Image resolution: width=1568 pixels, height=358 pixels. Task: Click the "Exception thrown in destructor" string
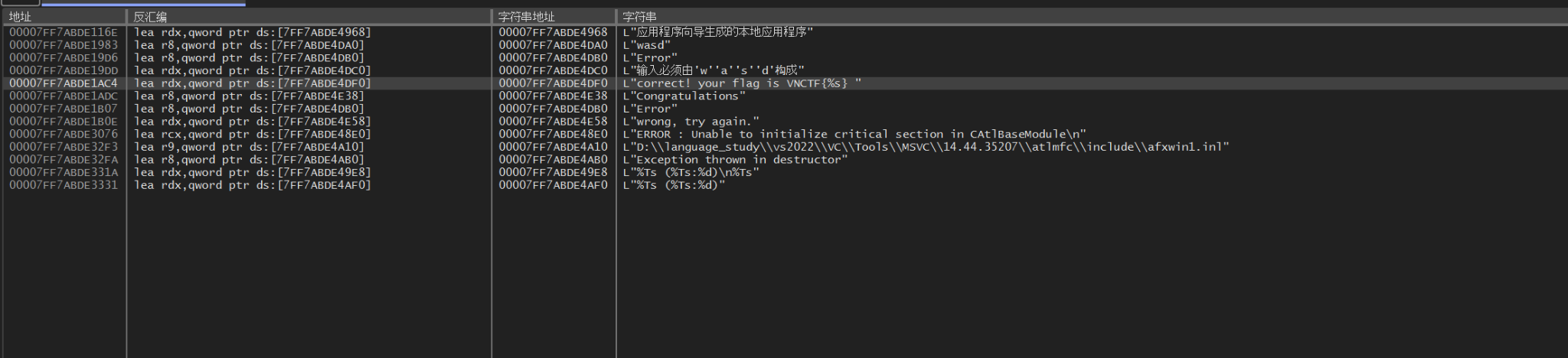(x=735, y=160)
